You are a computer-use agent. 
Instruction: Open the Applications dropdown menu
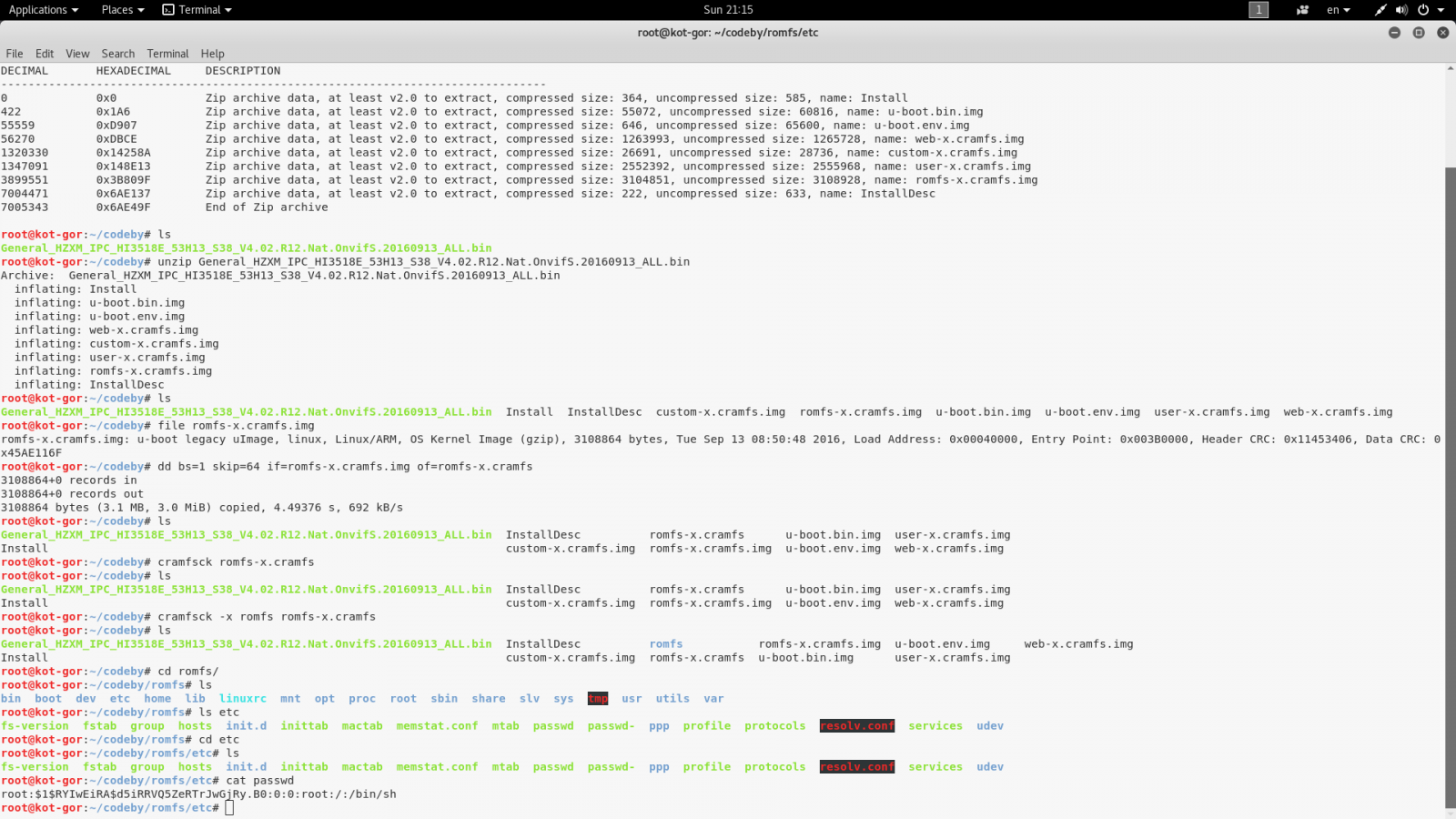pyautogui.click(x=43, y=10)
